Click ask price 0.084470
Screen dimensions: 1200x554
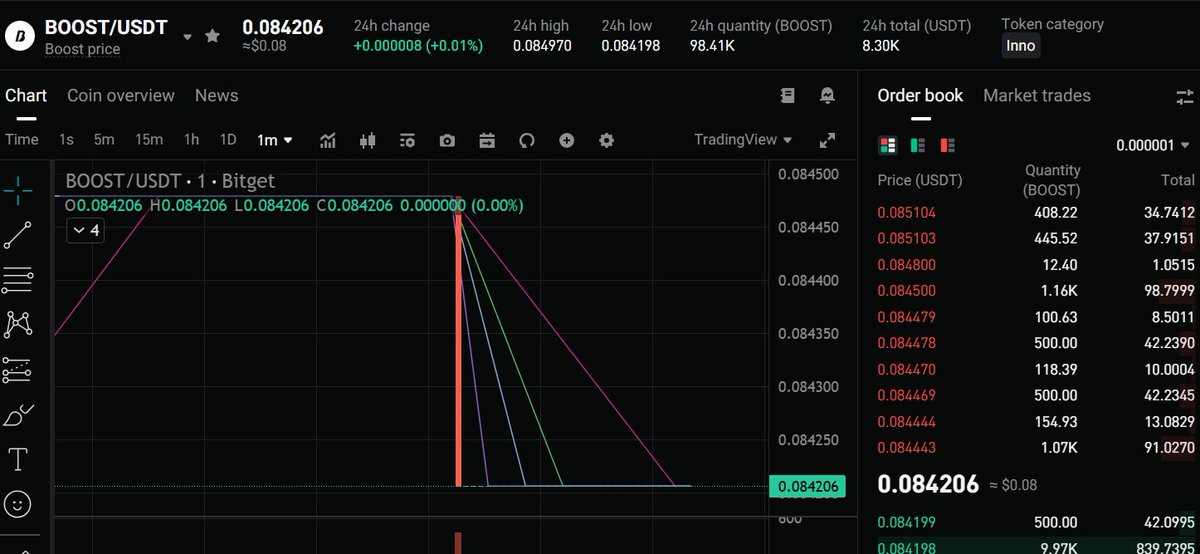906,369
